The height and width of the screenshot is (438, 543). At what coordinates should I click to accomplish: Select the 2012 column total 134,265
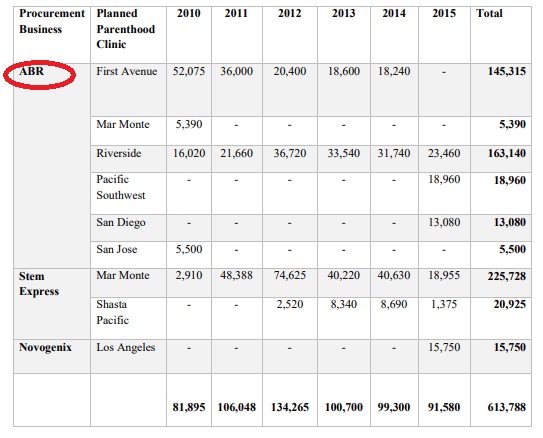[290, 407]
